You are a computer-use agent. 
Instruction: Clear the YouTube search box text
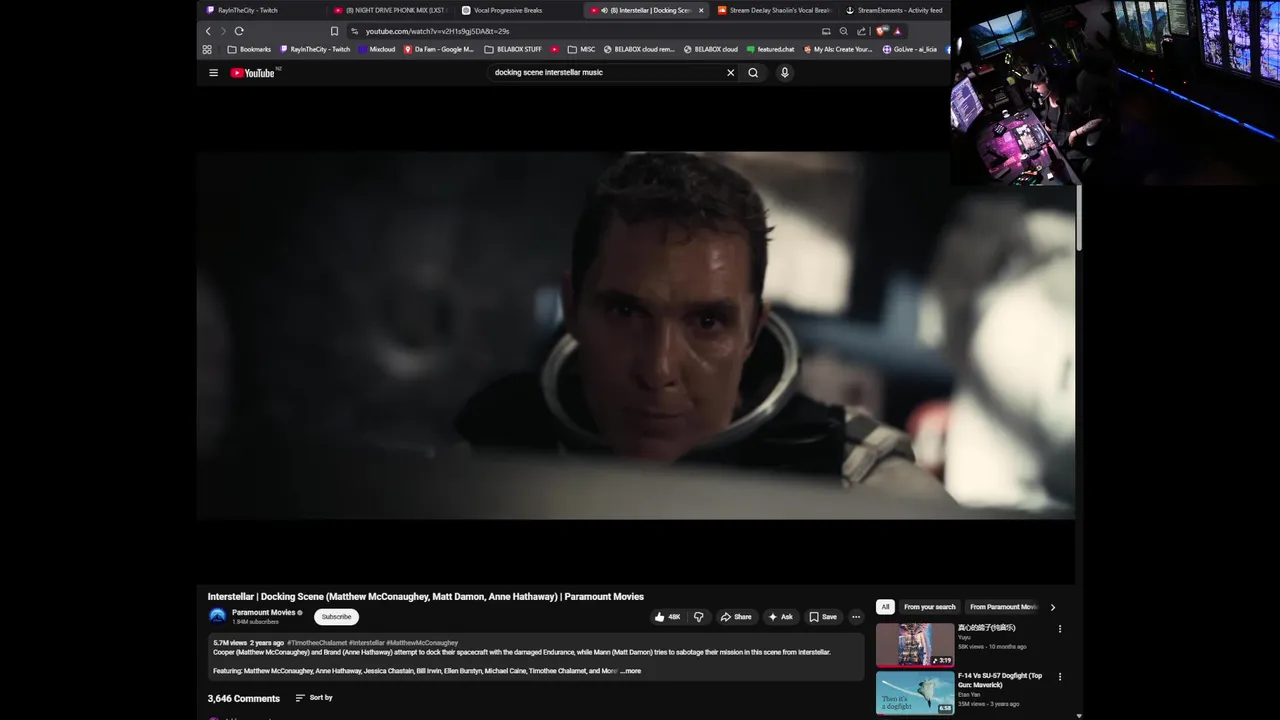[730, 73]
